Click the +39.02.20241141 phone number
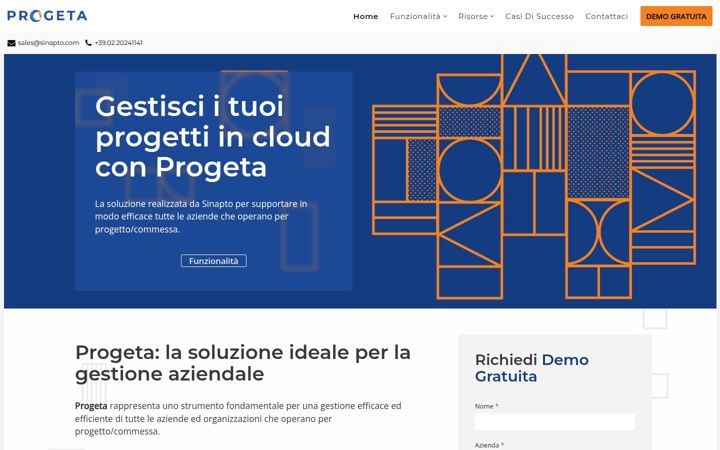This screenshot has height=450, width=720. (x=118, y=43)
